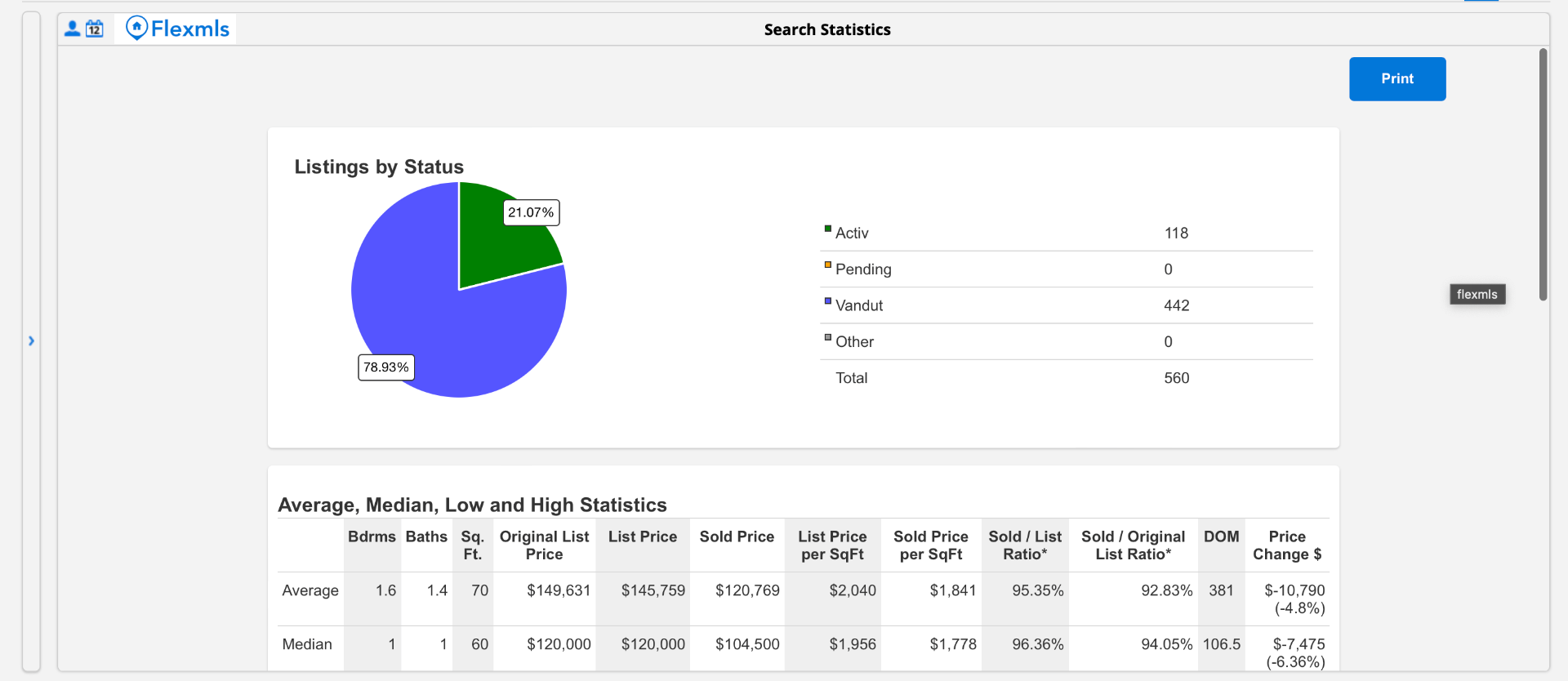Viewport: 1568px width, 681px height.
Task: Click the average DOM value 381
Action: pyautogui.click(x=1221, y=590)
